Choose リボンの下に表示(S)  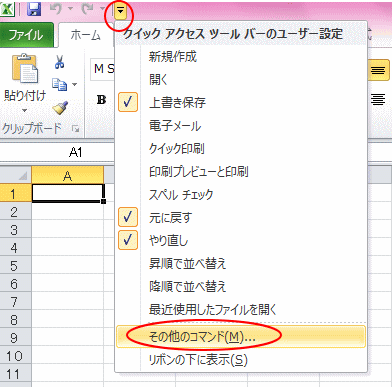(x=241, y=360)
